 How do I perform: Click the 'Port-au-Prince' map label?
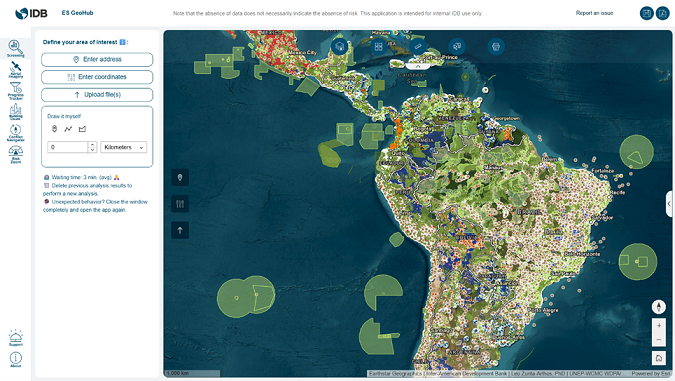point(440,57)
